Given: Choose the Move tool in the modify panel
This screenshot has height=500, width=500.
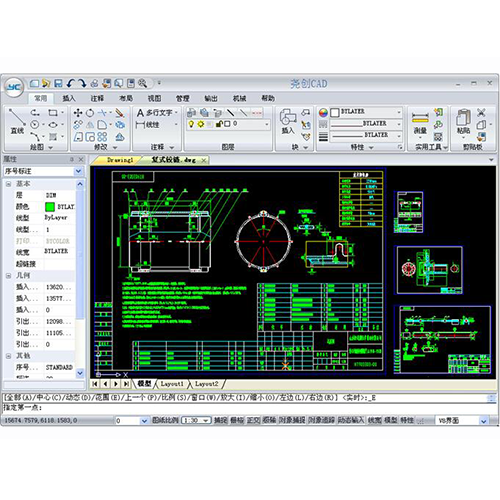Looking at the screenshot, I should coord(78,113).
